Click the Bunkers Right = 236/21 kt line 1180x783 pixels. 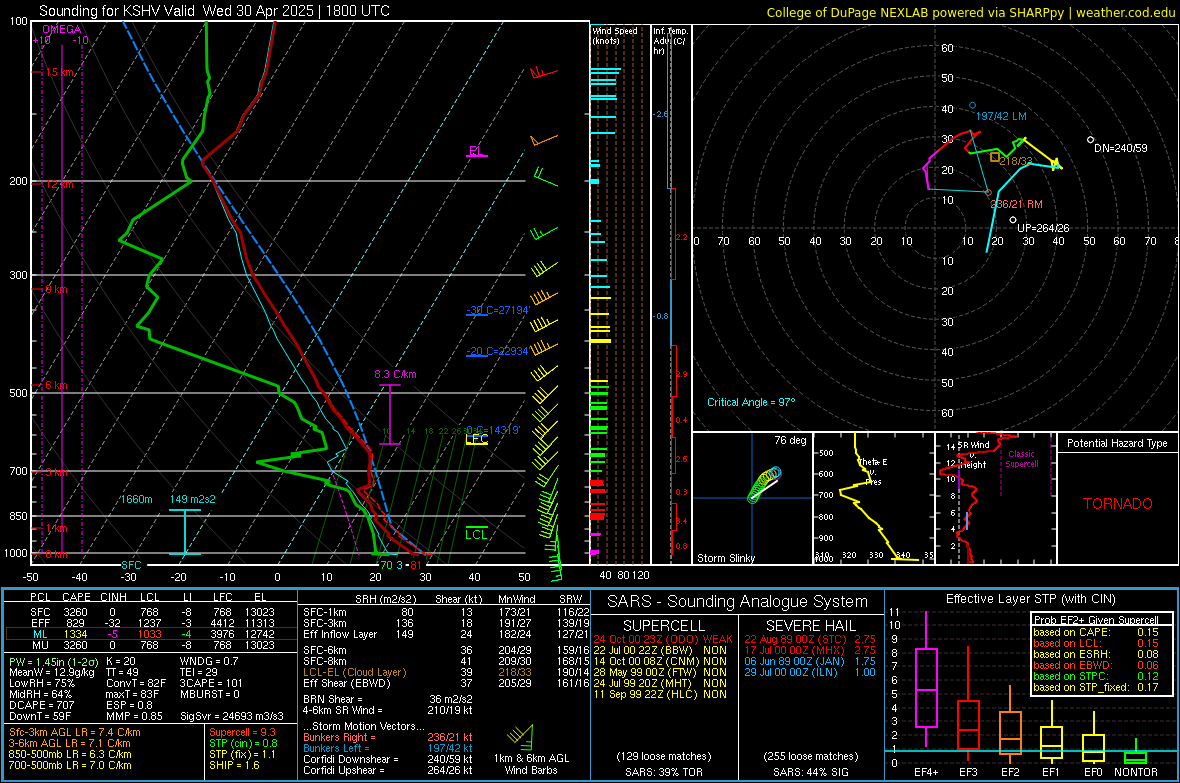388,737
